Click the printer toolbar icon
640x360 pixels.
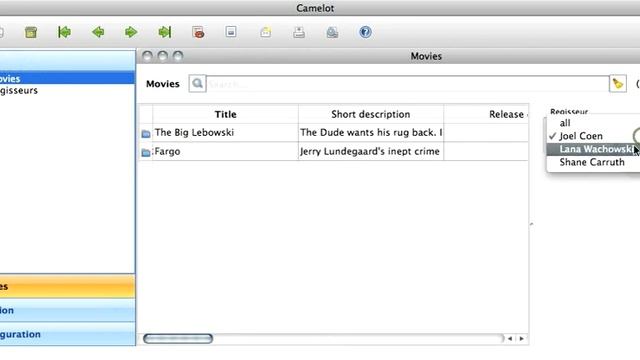[299, 32]
